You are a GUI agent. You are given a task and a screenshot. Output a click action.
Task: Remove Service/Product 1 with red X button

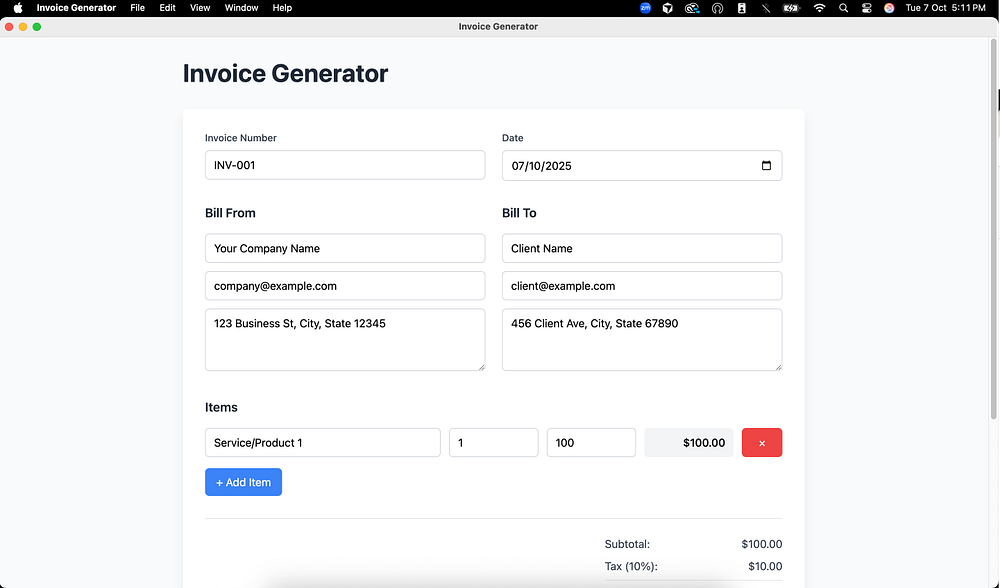click(x=761, y=443)
